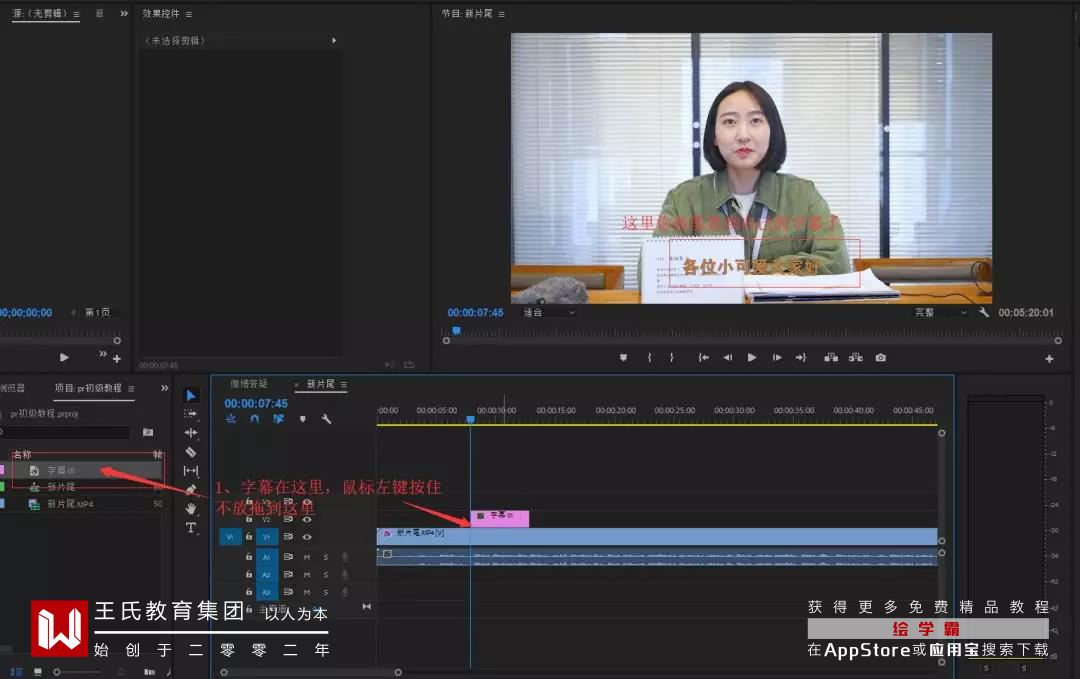Viewport: 1080px width, 679px height.
Task: Toggle V1 source patching button
Action: 230,536
